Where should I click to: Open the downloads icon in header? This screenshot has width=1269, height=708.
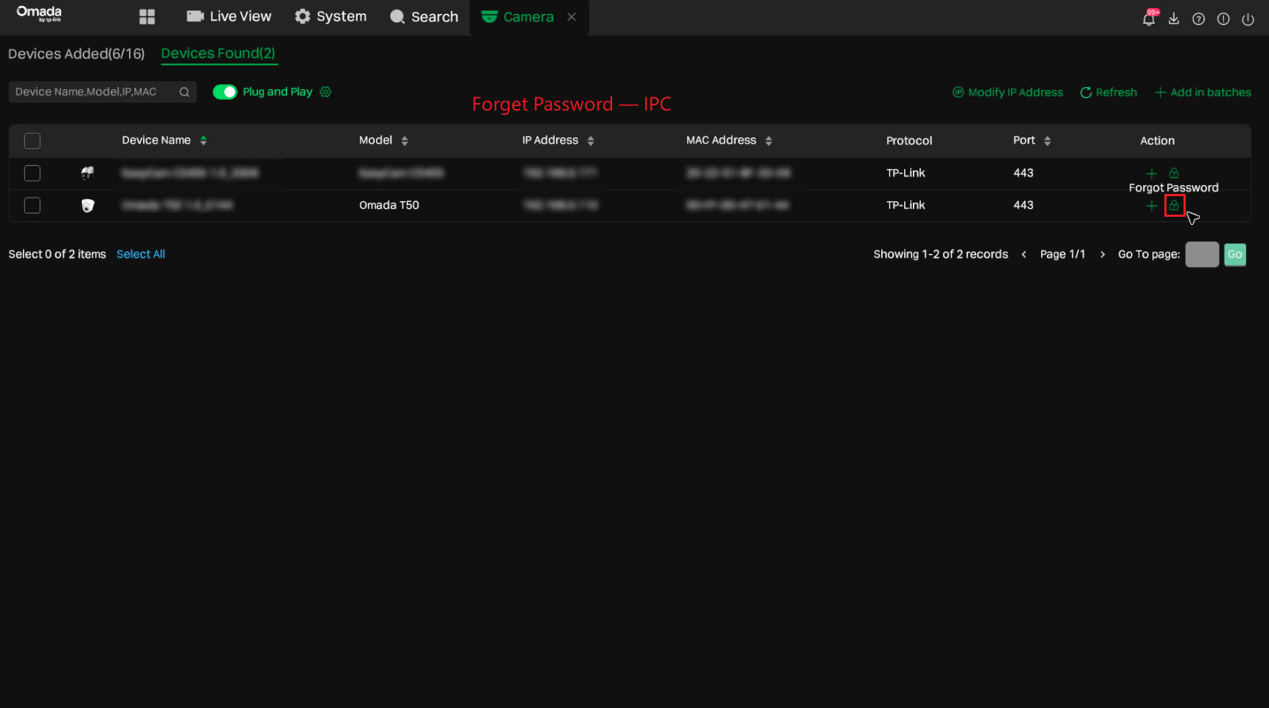tap(1174, 19)
